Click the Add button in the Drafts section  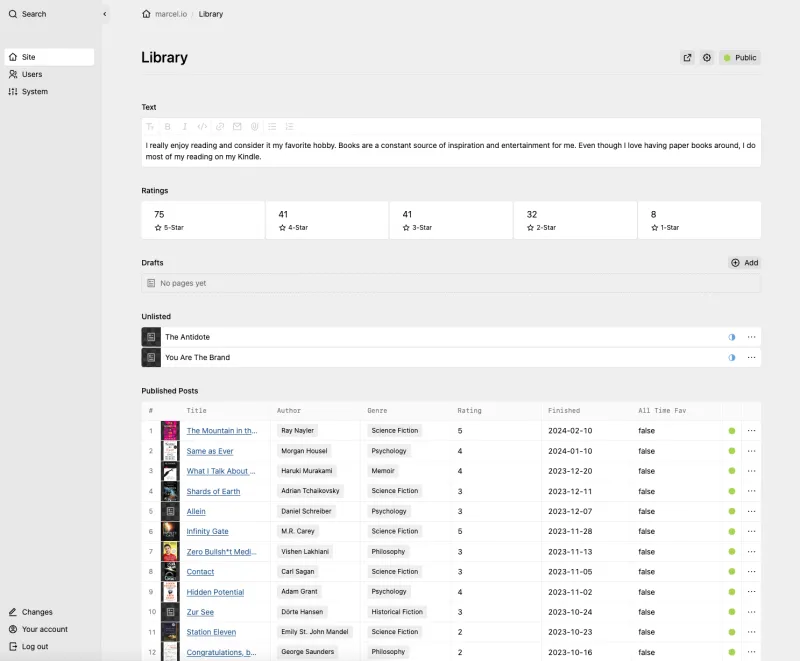point(744,262)
